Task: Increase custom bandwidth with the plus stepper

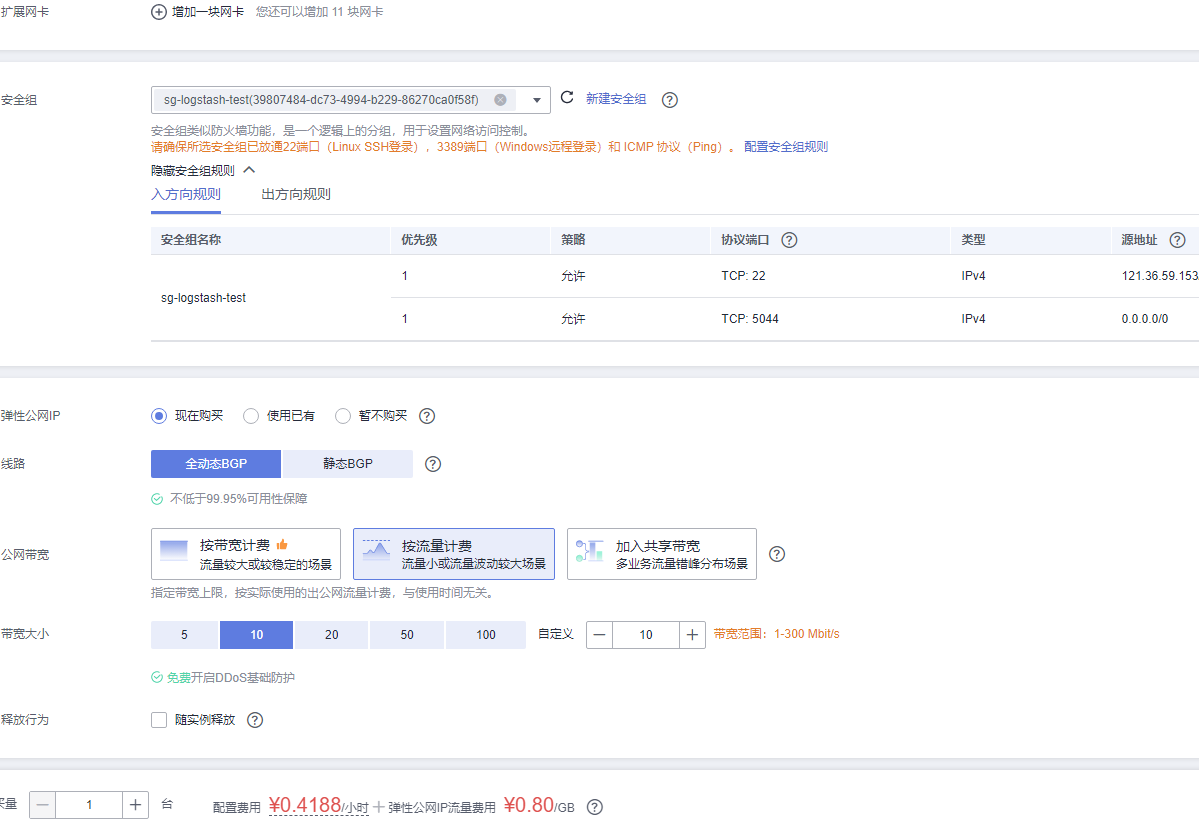Action: (x=692, y=635)
